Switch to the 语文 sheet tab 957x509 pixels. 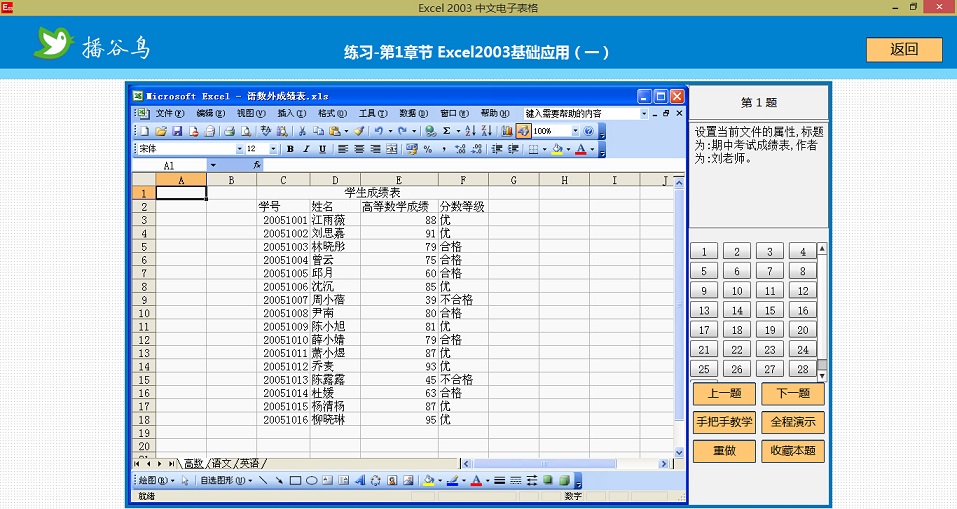[222, 464]
